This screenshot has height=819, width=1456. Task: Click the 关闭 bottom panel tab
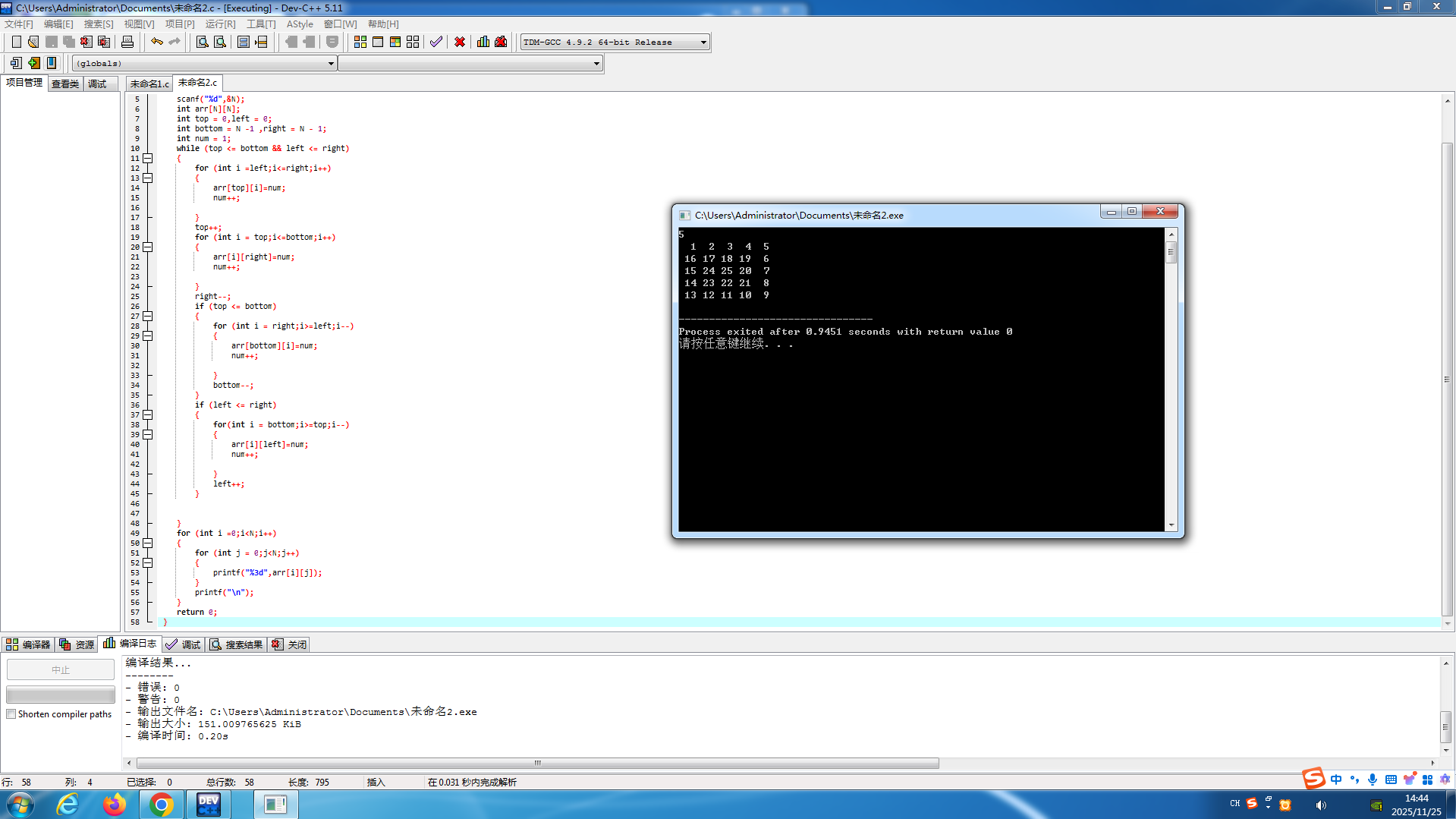289,644
